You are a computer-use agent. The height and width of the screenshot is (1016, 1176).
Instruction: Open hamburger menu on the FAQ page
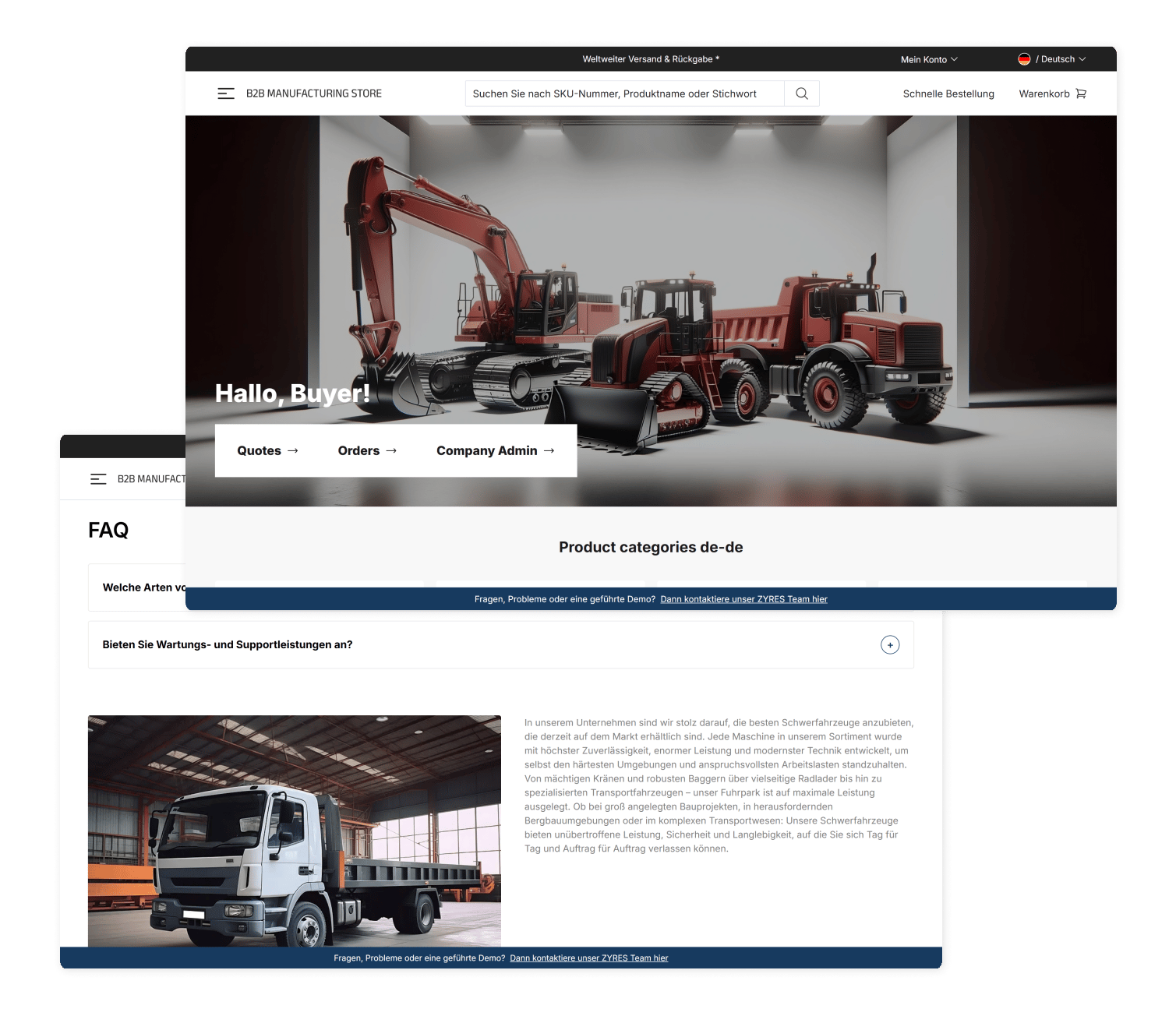tap(98, 479)
